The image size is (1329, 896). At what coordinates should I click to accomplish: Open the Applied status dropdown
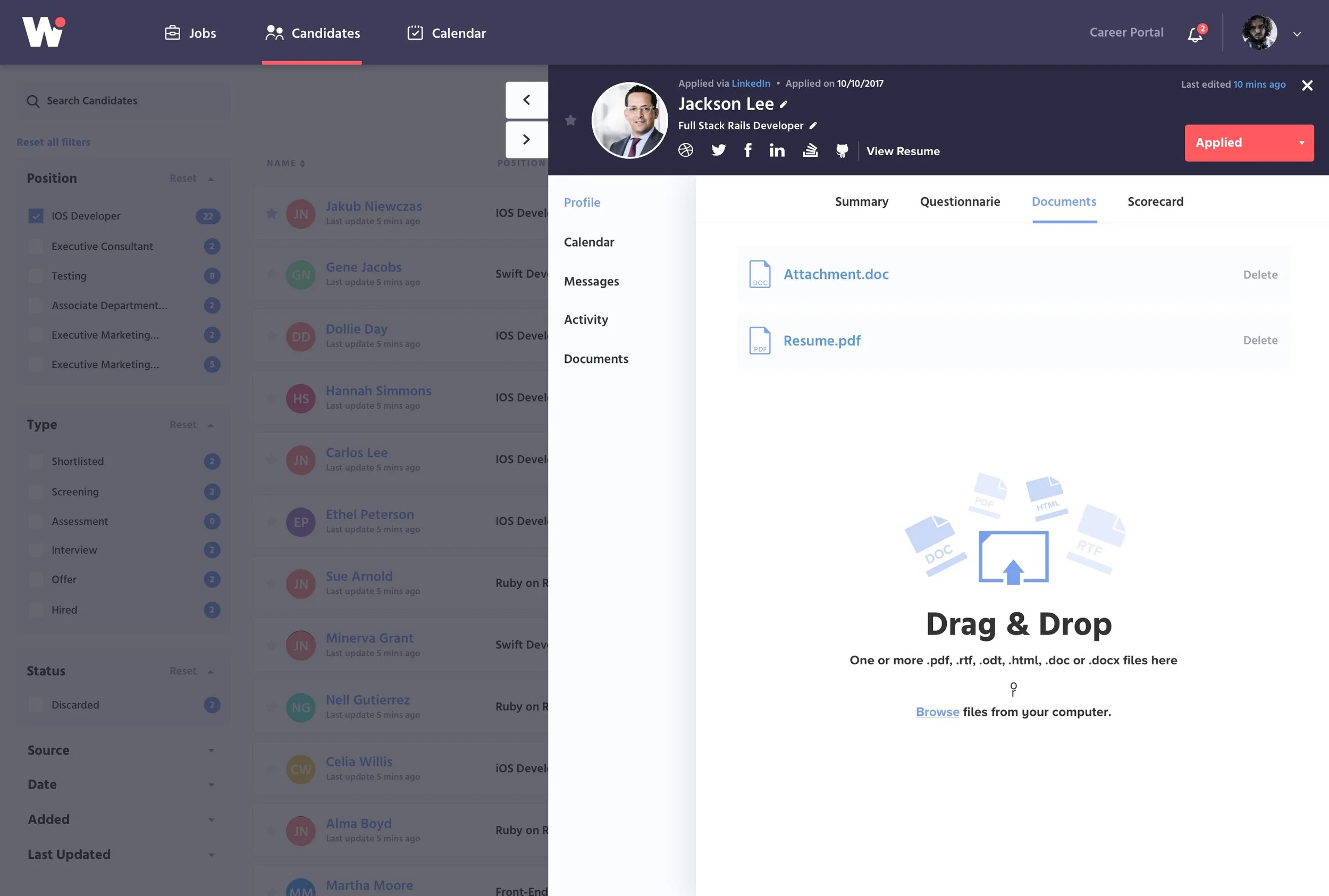pos(1249,143)
